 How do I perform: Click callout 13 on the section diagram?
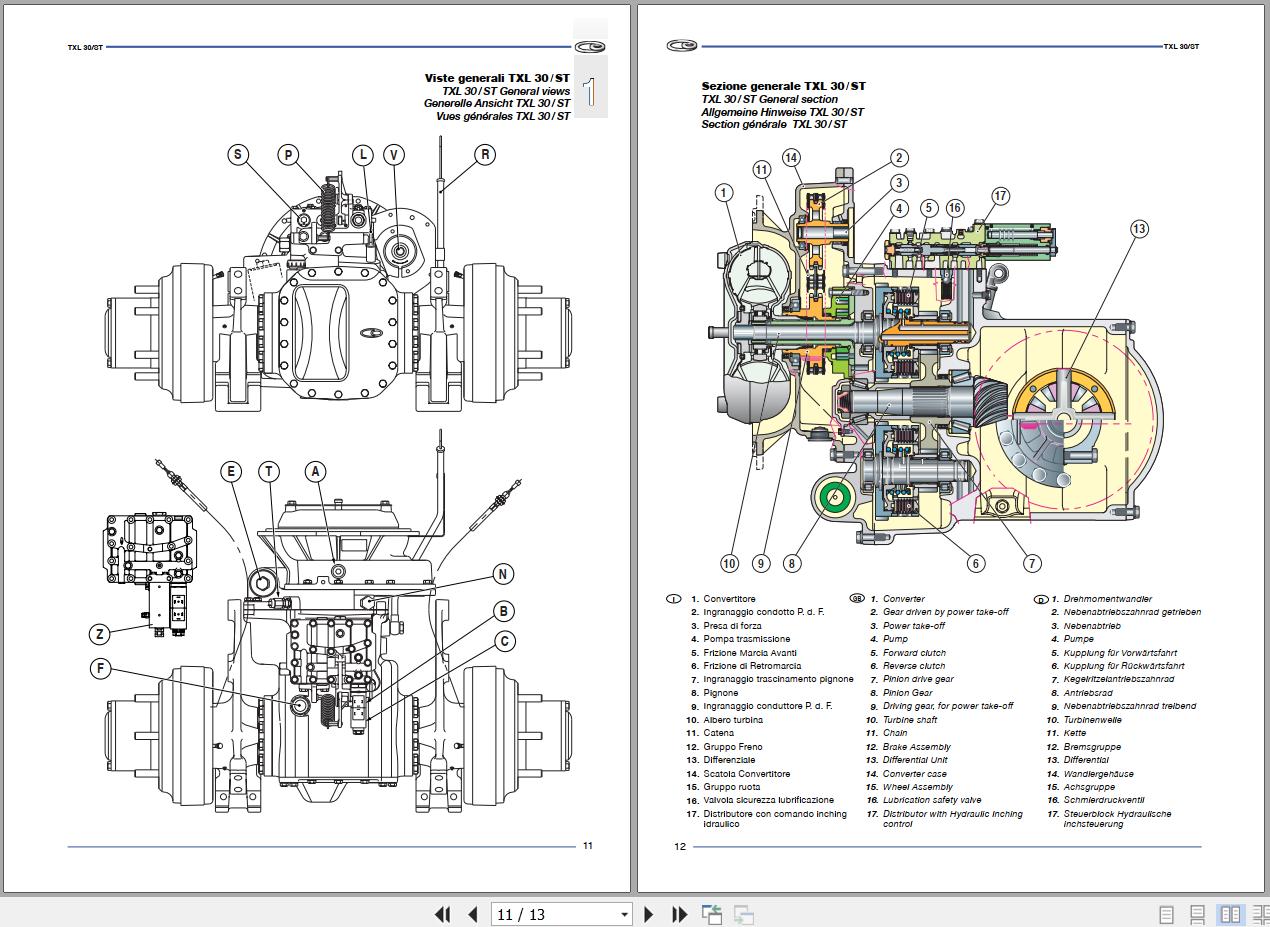point(1139,229)
